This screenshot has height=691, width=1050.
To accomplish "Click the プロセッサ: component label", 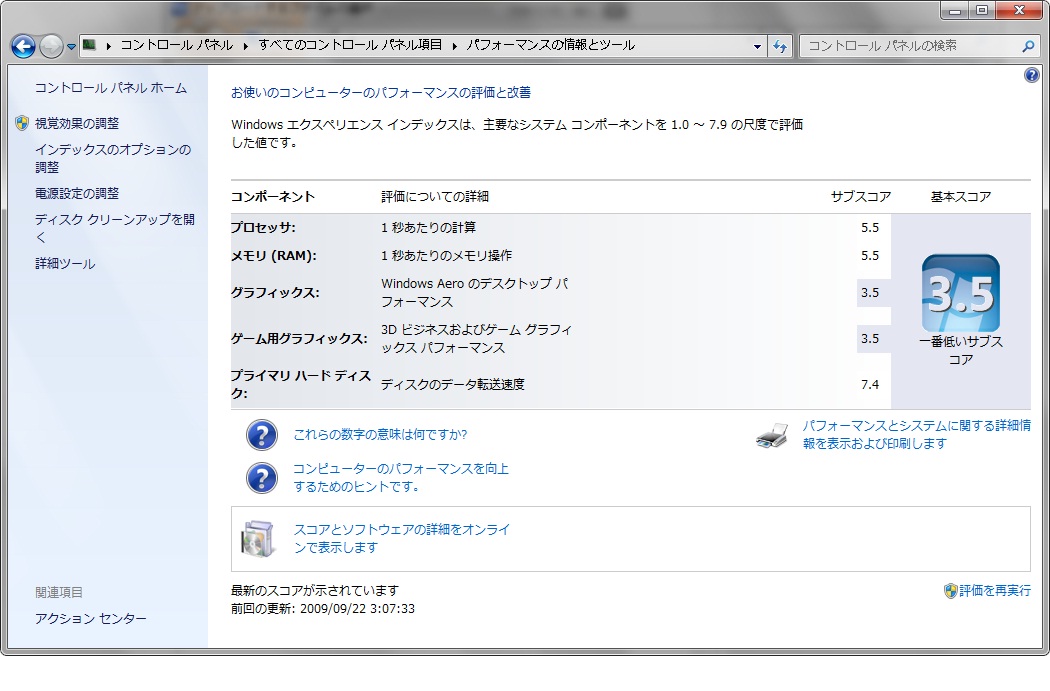I will pyautogui.click(x=263, y=228).
